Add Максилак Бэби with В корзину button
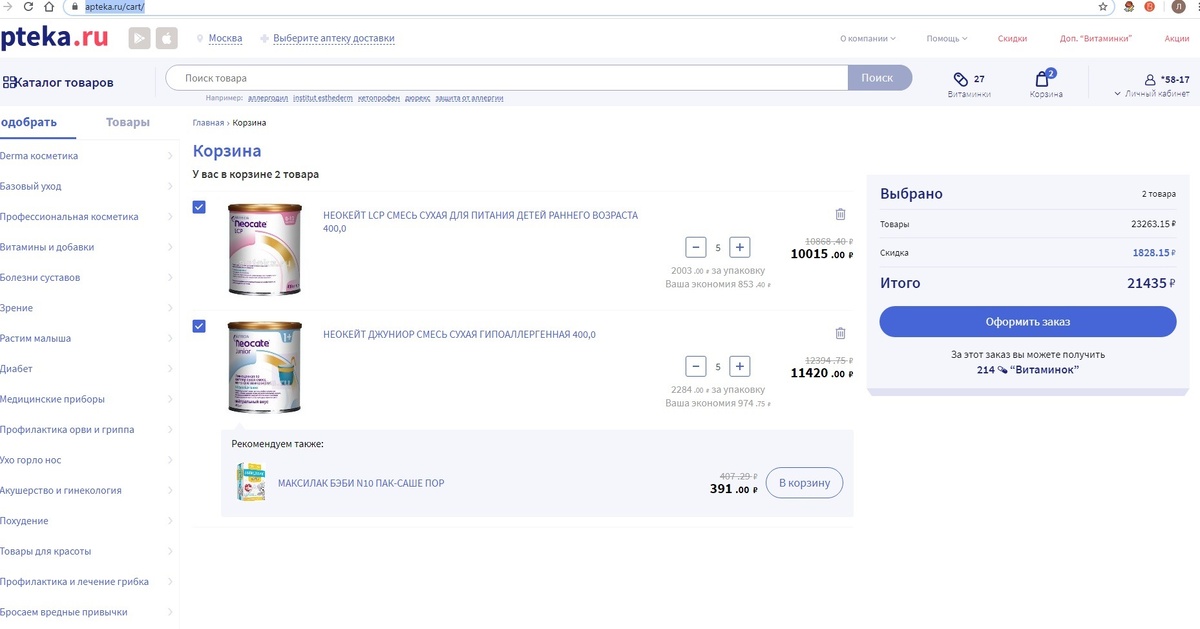The image size is (1200, 629). (805, 483)
